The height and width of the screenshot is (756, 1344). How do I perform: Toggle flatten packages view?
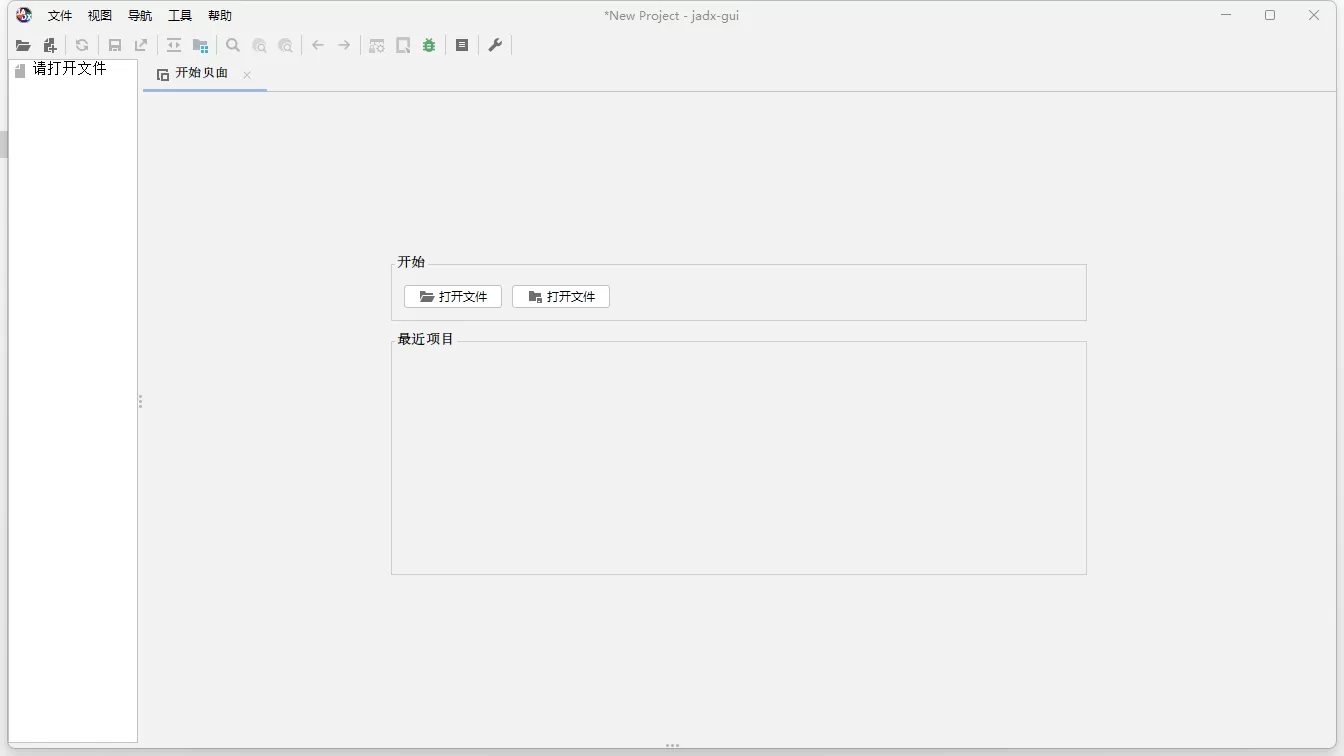(x=199, y=45)
